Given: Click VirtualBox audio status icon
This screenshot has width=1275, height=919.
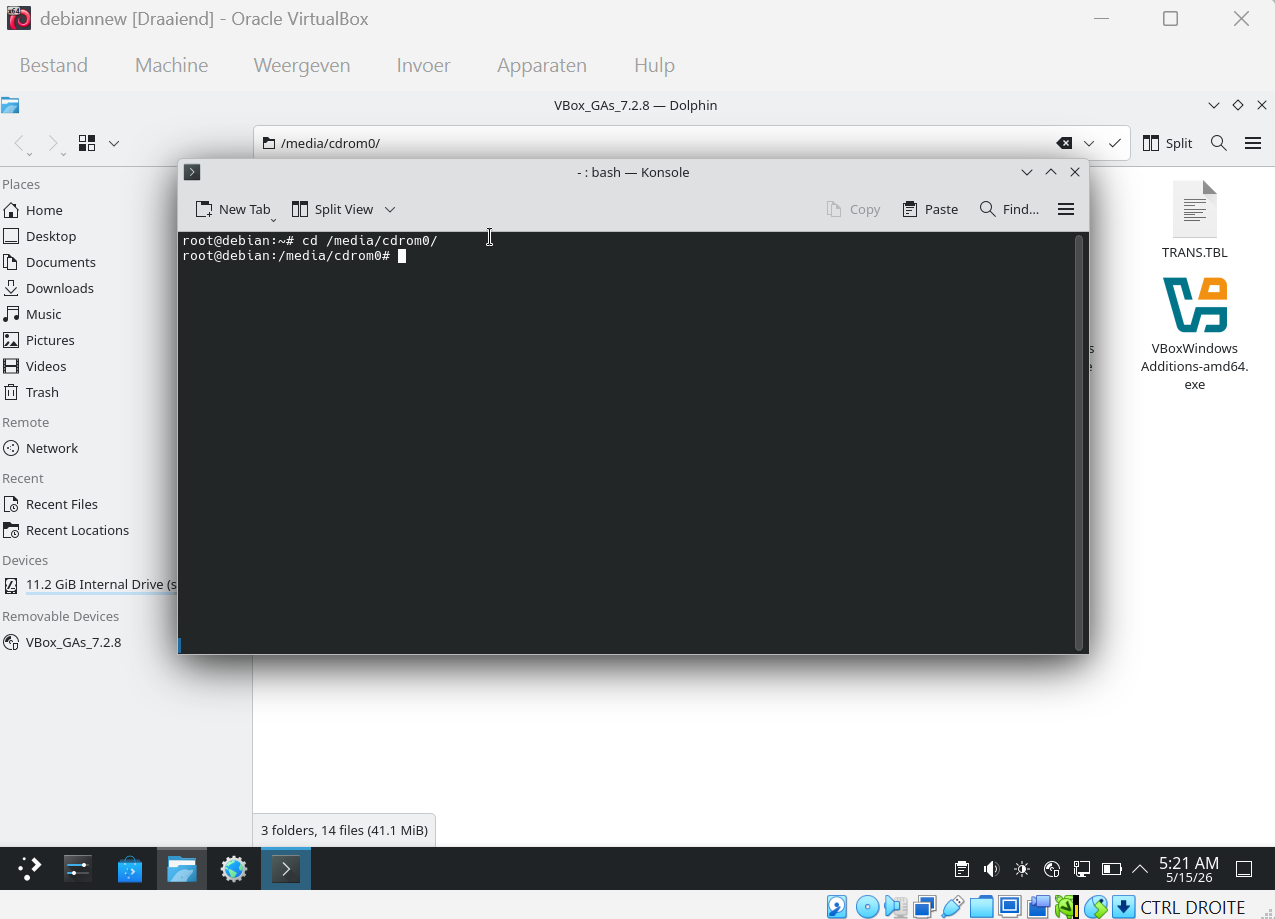Looking at the screenshot, I should click(x=896, y=907).
